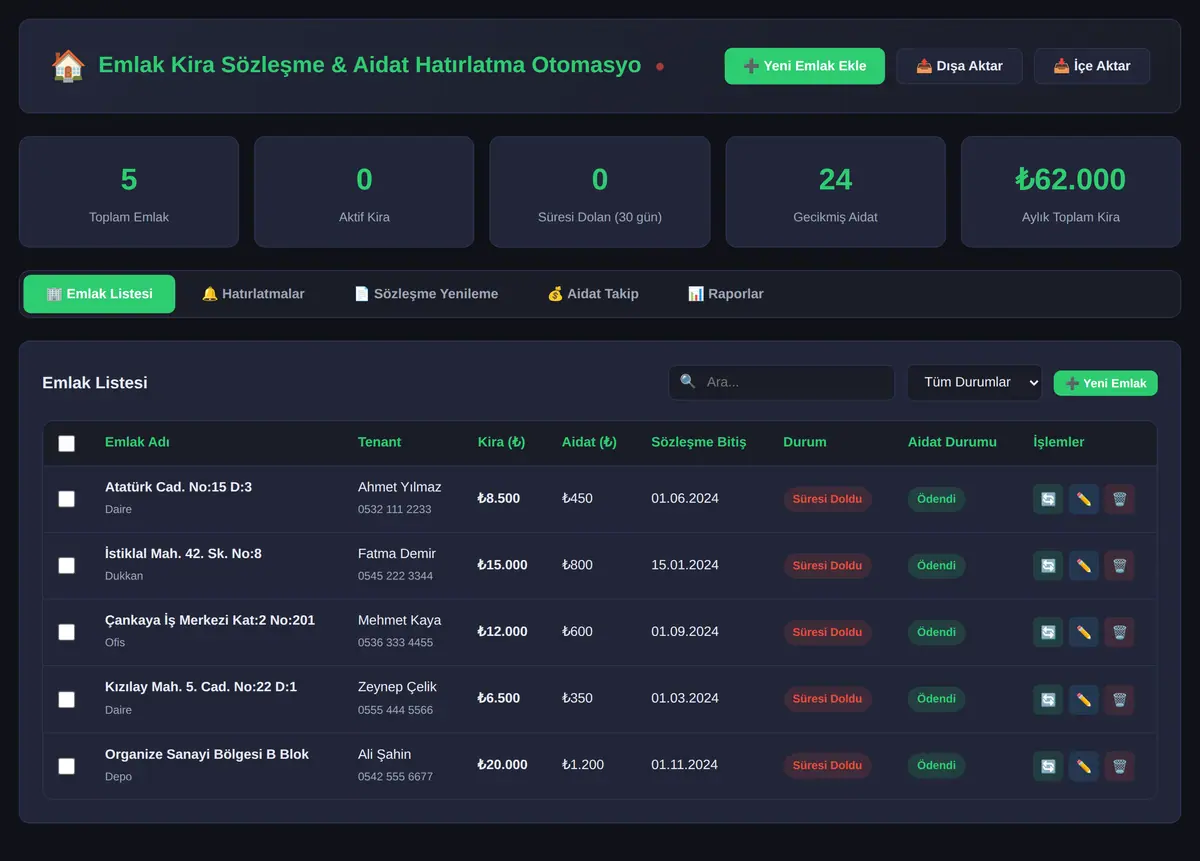
Task: Select the İstiklal Mah. 42. Sk. row checkbox
Action: [66, 565]
